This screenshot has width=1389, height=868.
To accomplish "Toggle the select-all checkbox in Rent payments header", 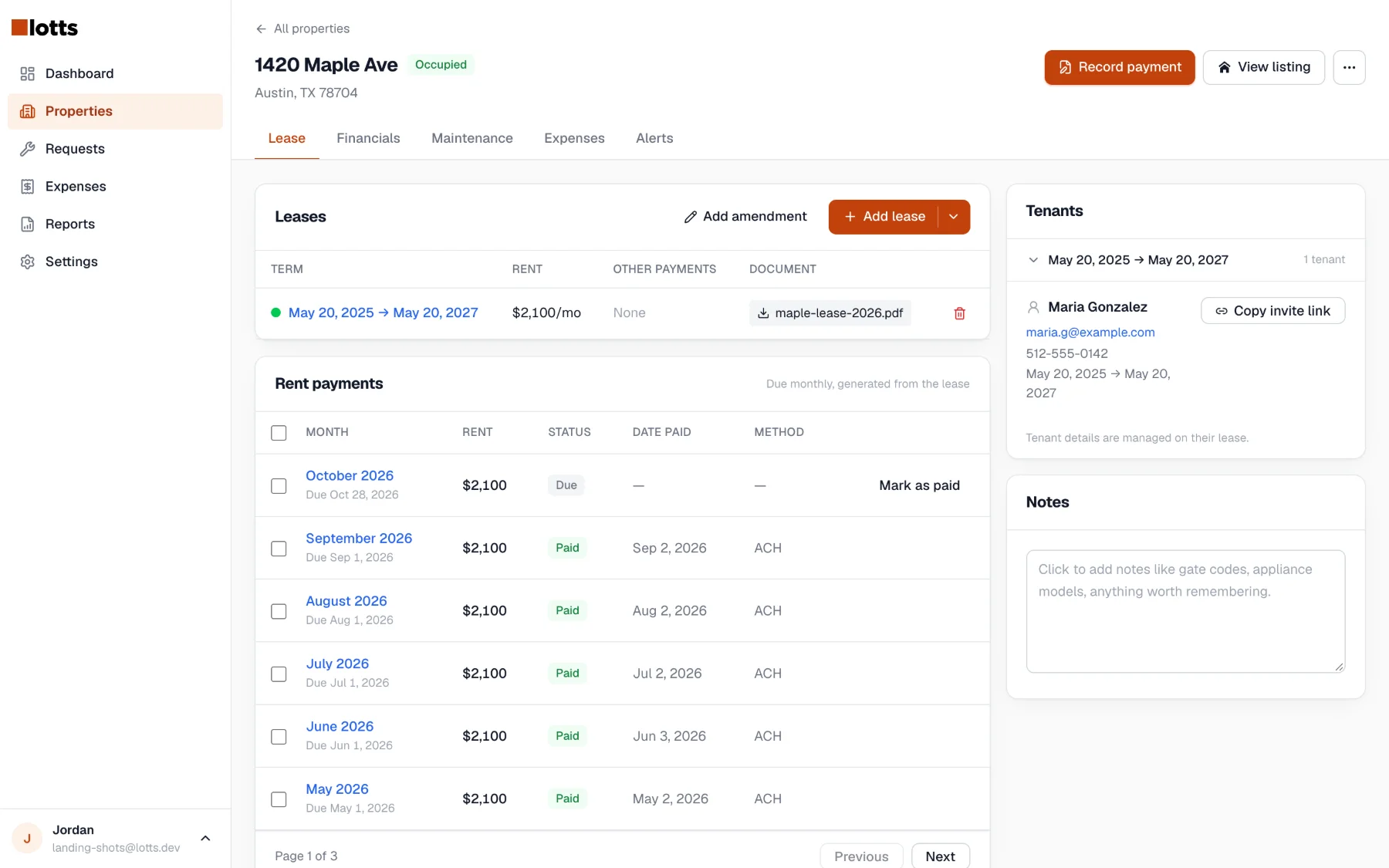I will [x=279, y=433].
